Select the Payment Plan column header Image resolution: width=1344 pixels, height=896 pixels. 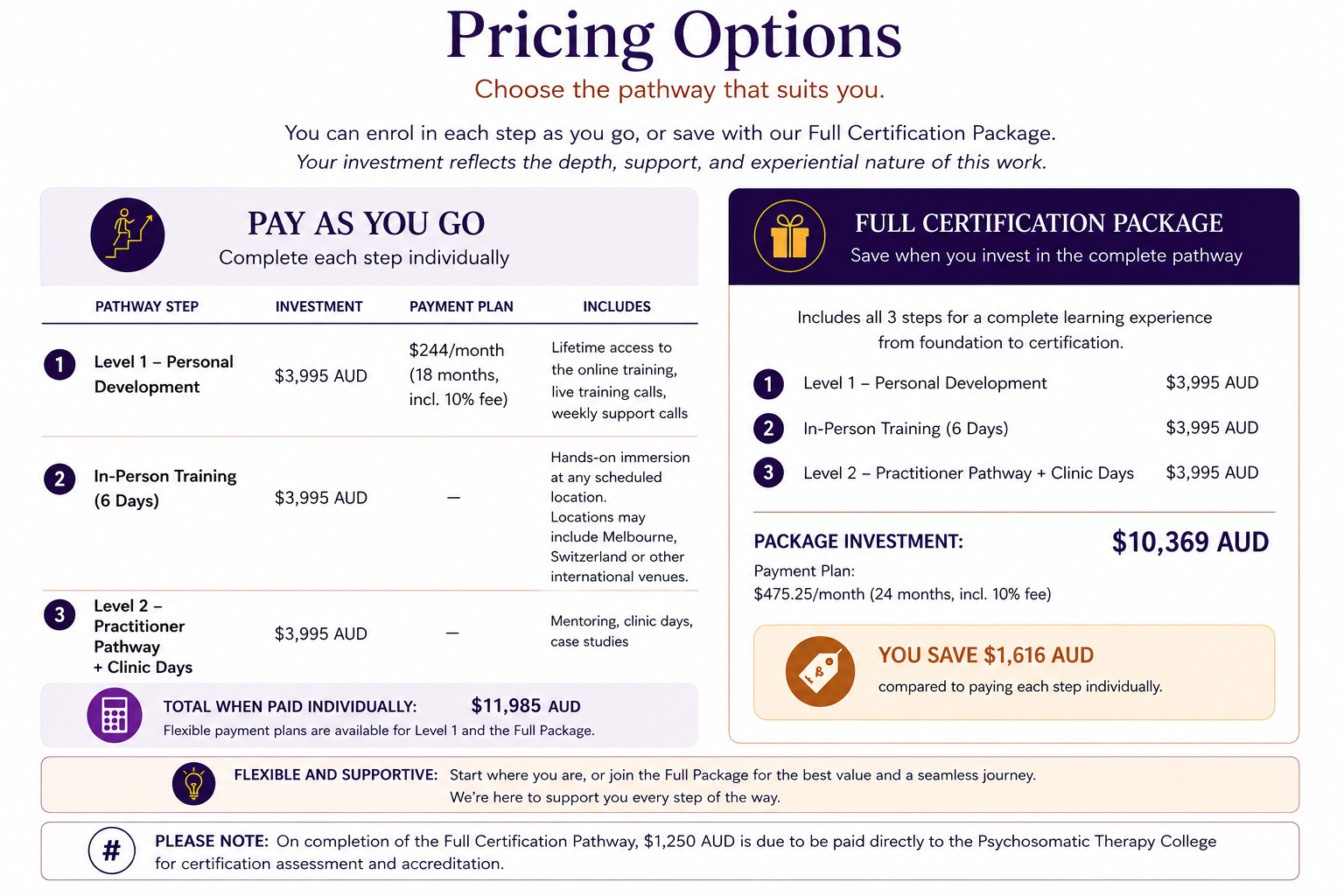[x=461, y=307]
